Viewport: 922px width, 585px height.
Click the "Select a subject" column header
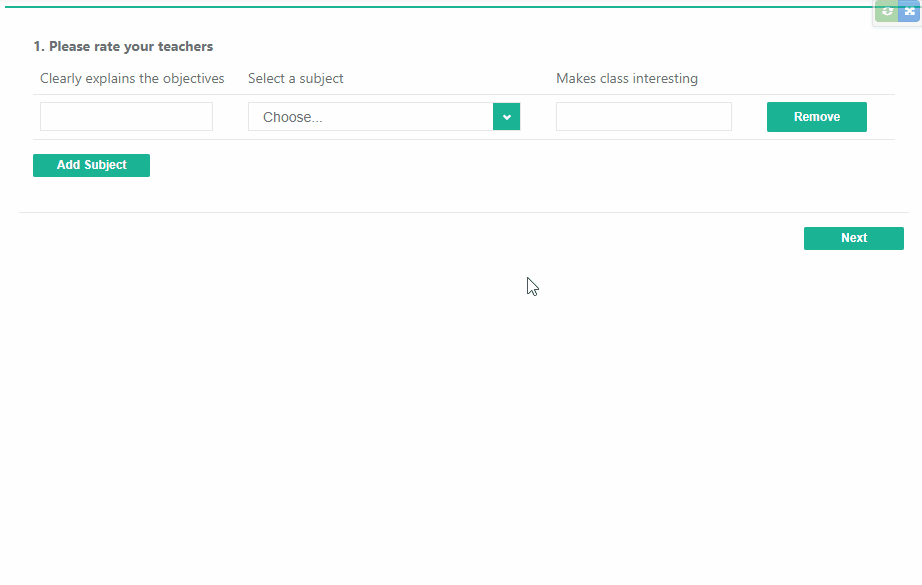[x=295, y=78]
